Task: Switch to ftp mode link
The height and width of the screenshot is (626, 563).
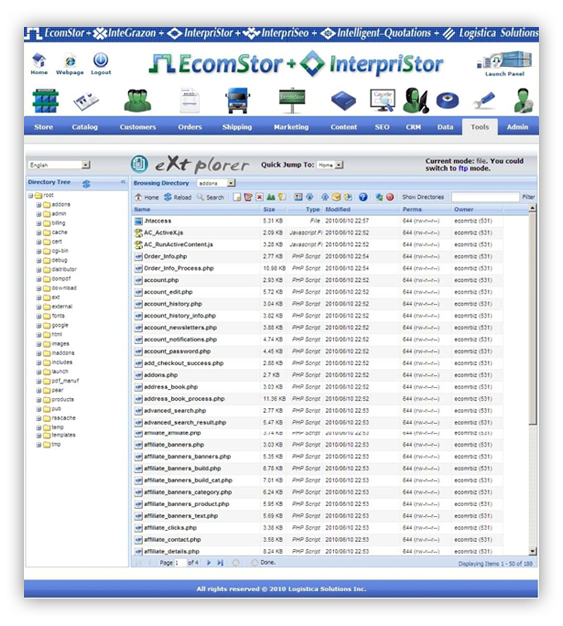Action: (x=462, y=168)
